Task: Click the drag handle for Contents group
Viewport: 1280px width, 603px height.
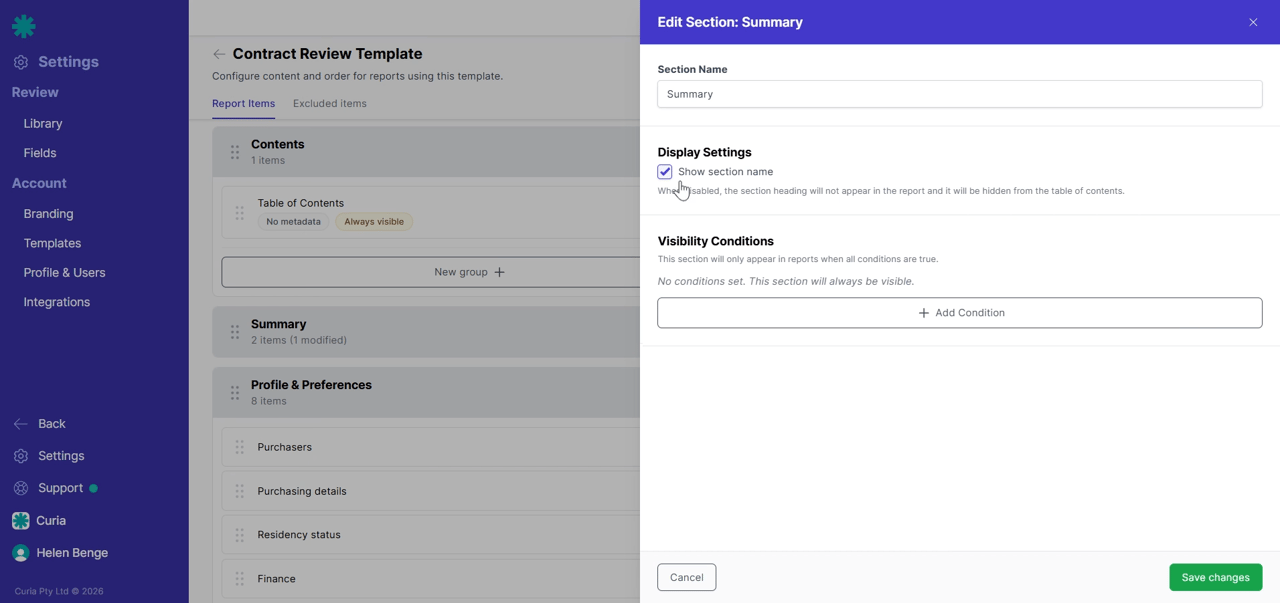Action: click(235, 152)
